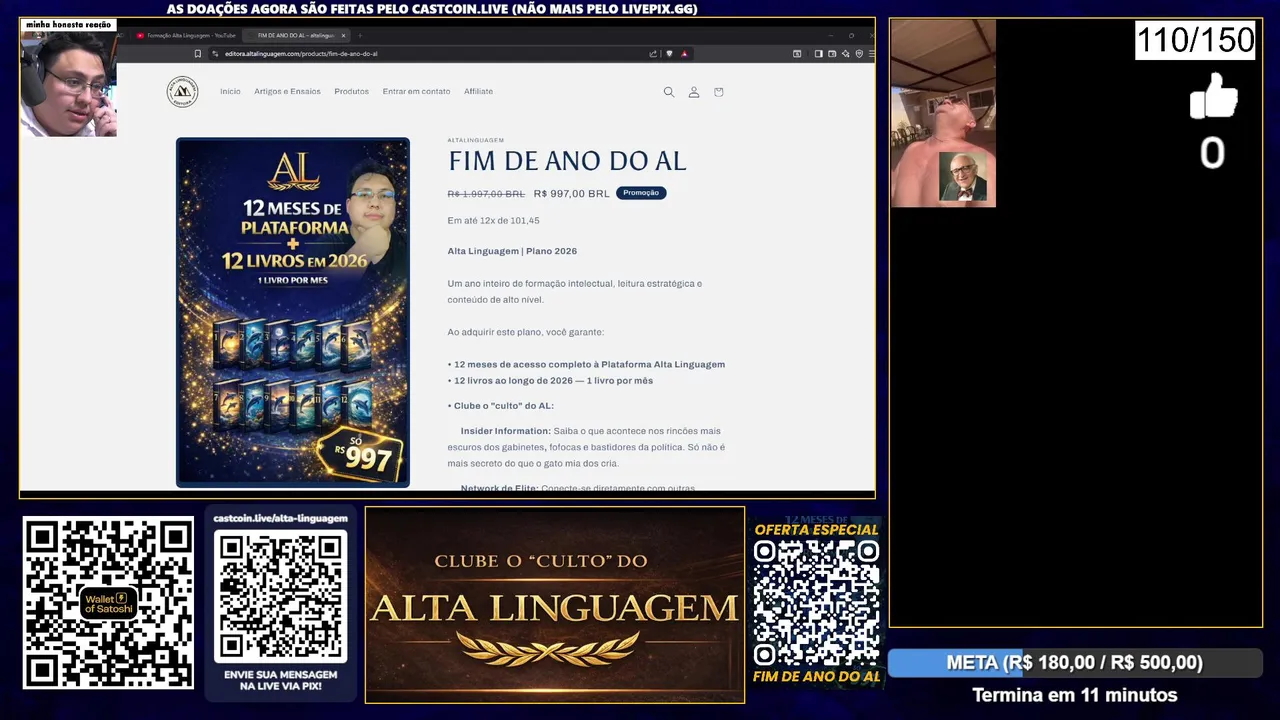Go to the Início menu link
The width and height of the screenshot is (1280, 720).
tap(230, 92)
